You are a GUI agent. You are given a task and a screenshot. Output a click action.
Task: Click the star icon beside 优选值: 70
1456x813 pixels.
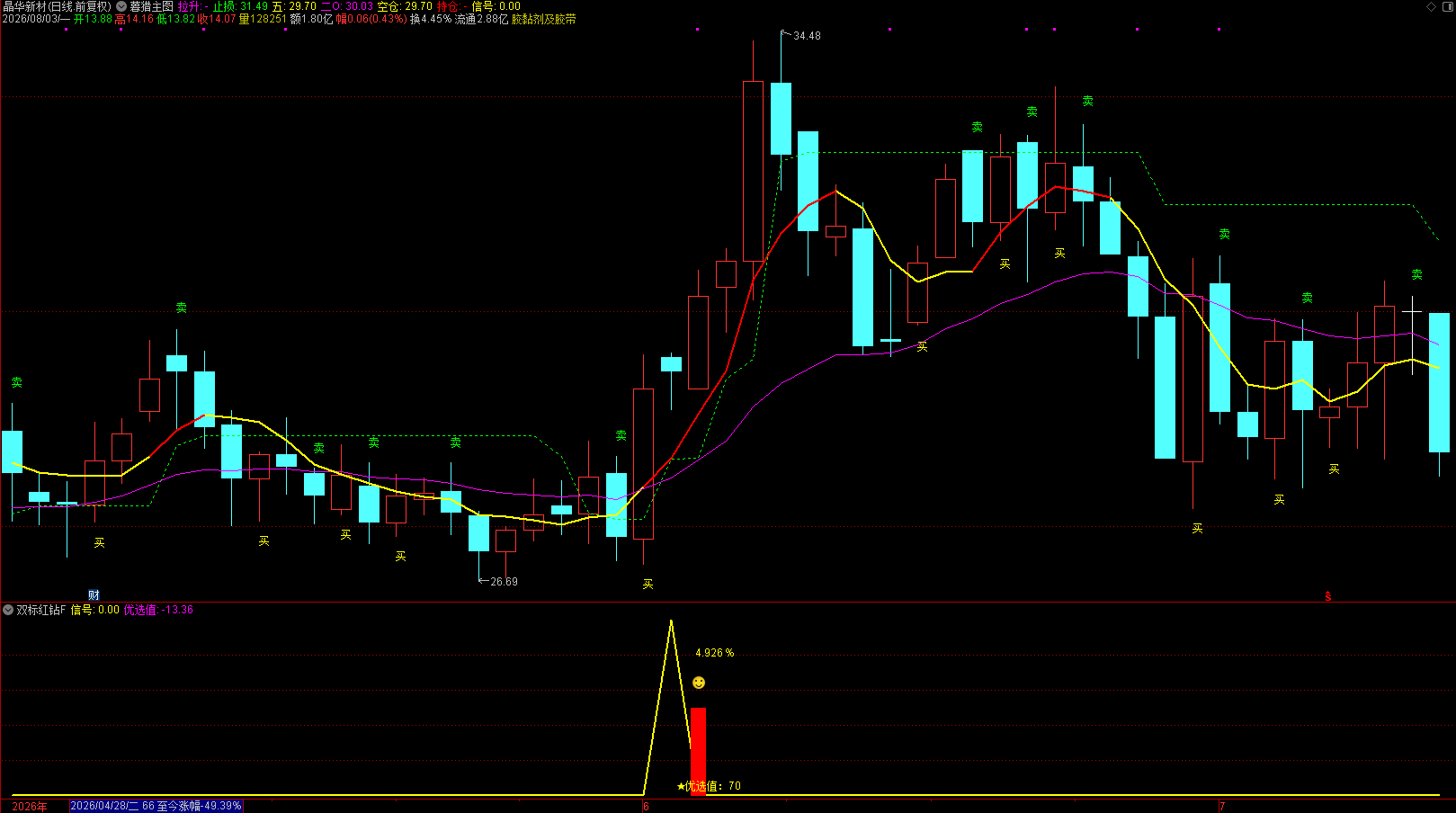point(681,786)
